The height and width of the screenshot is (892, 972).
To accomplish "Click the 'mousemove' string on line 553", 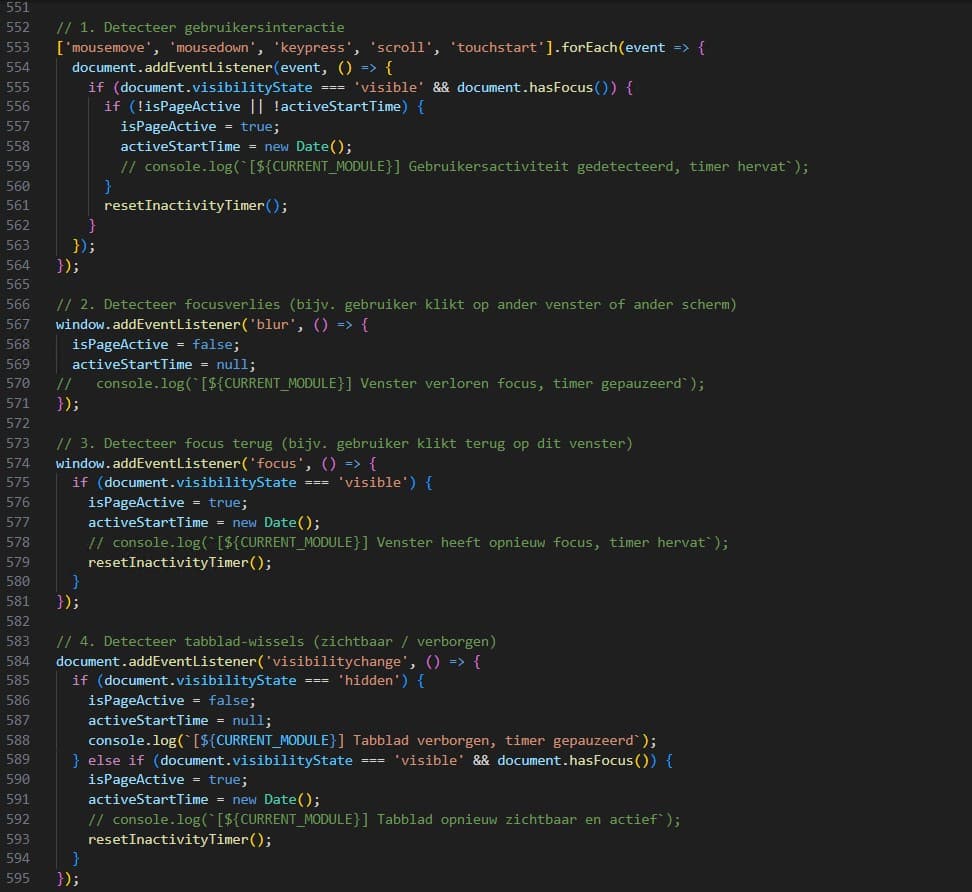I will (107, 47).
